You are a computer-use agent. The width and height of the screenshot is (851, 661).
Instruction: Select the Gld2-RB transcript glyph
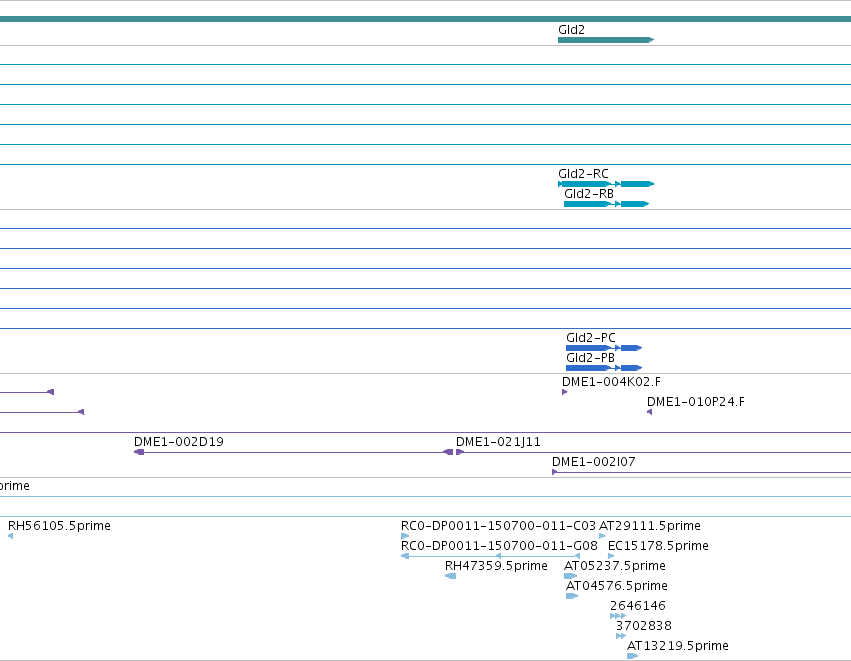click(x=606, y=204)
